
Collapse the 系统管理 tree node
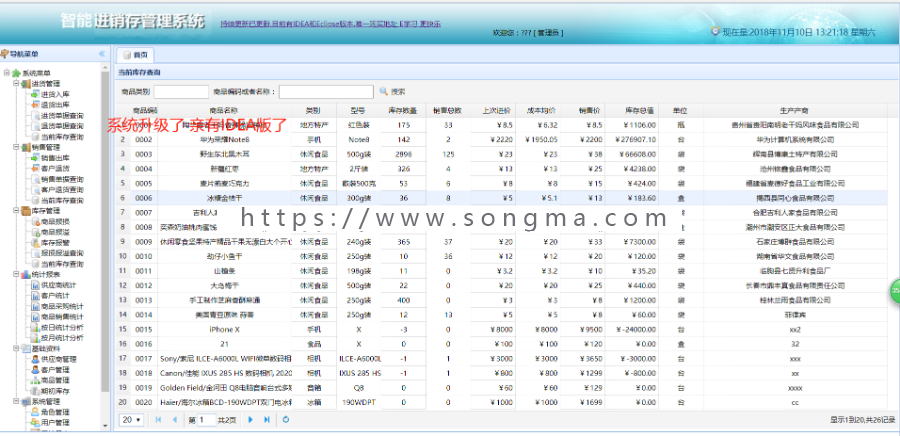point(17,402)
